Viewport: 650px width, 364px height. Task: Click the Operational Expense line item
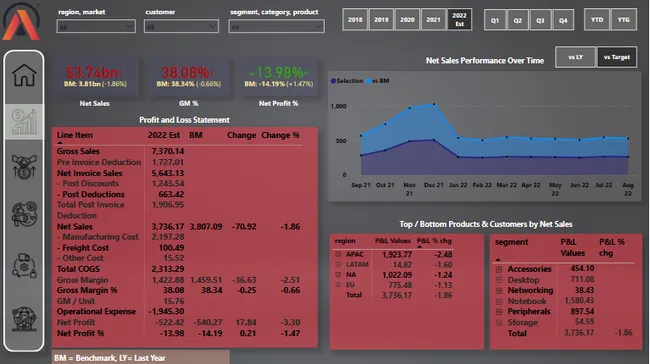[x=96, y=311]
